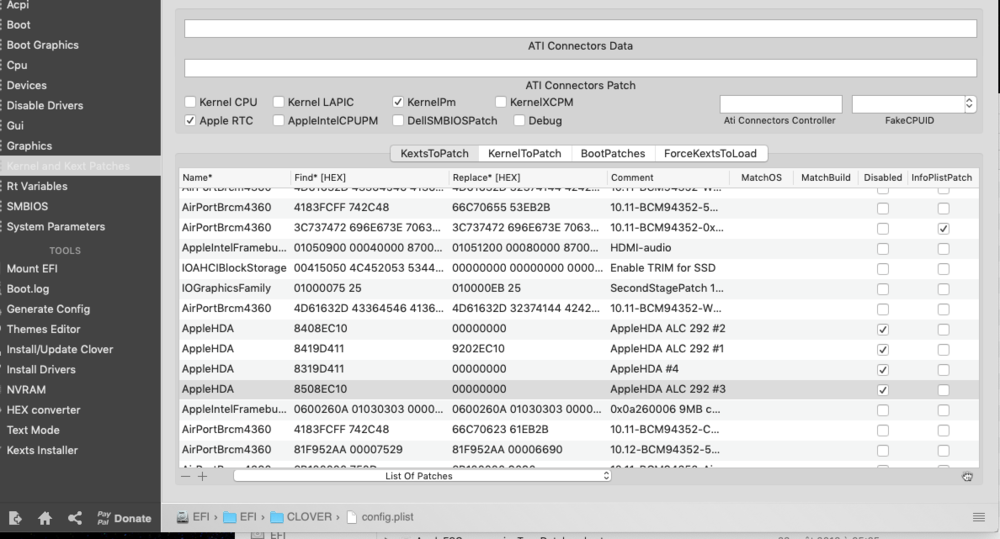This screenshot has height=539, width=1000.
Task: Open the BootPatches tab
Action: (613, 153)
